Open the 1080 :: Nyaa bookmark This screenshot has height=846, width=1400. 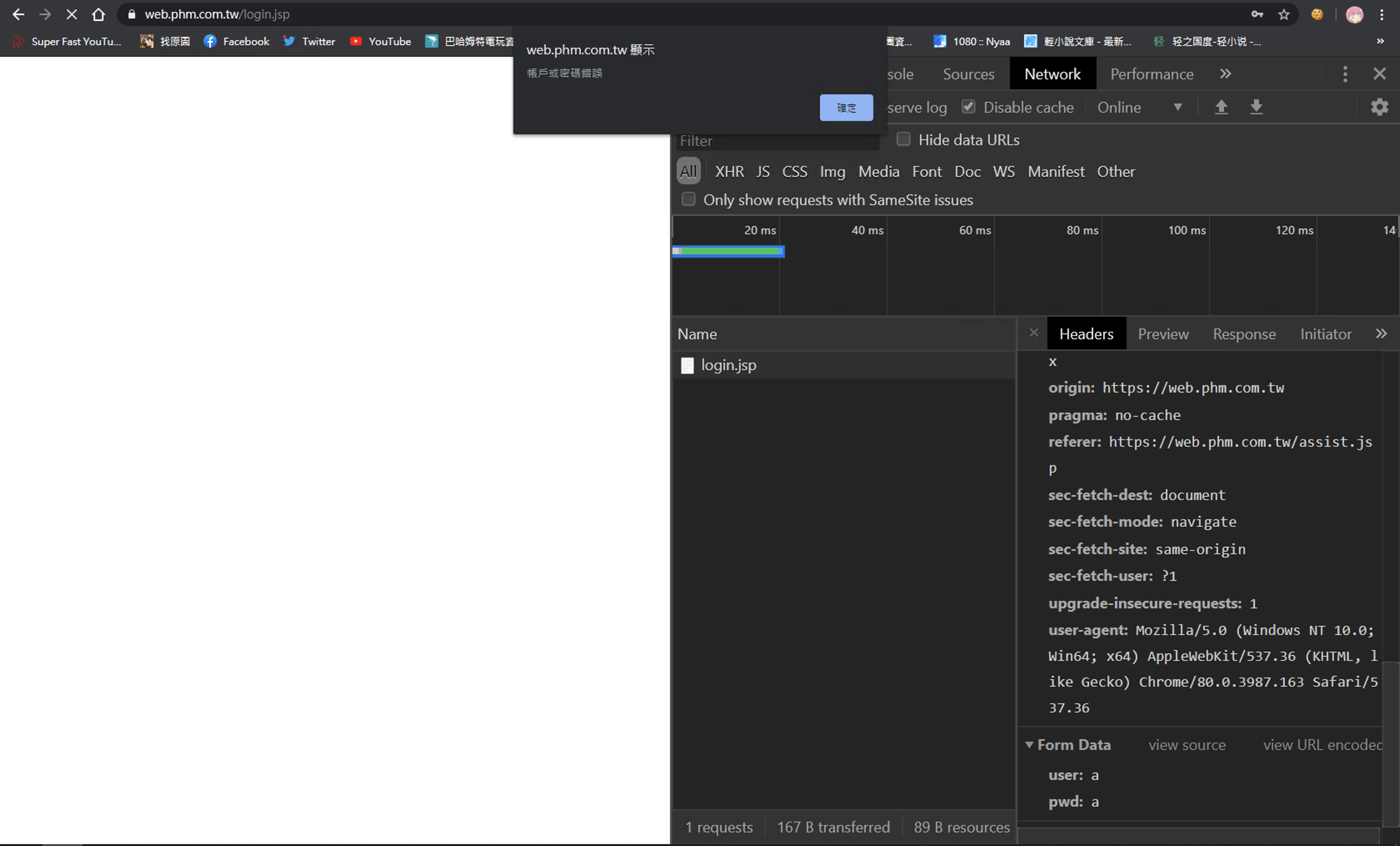[x=972, y=42]
